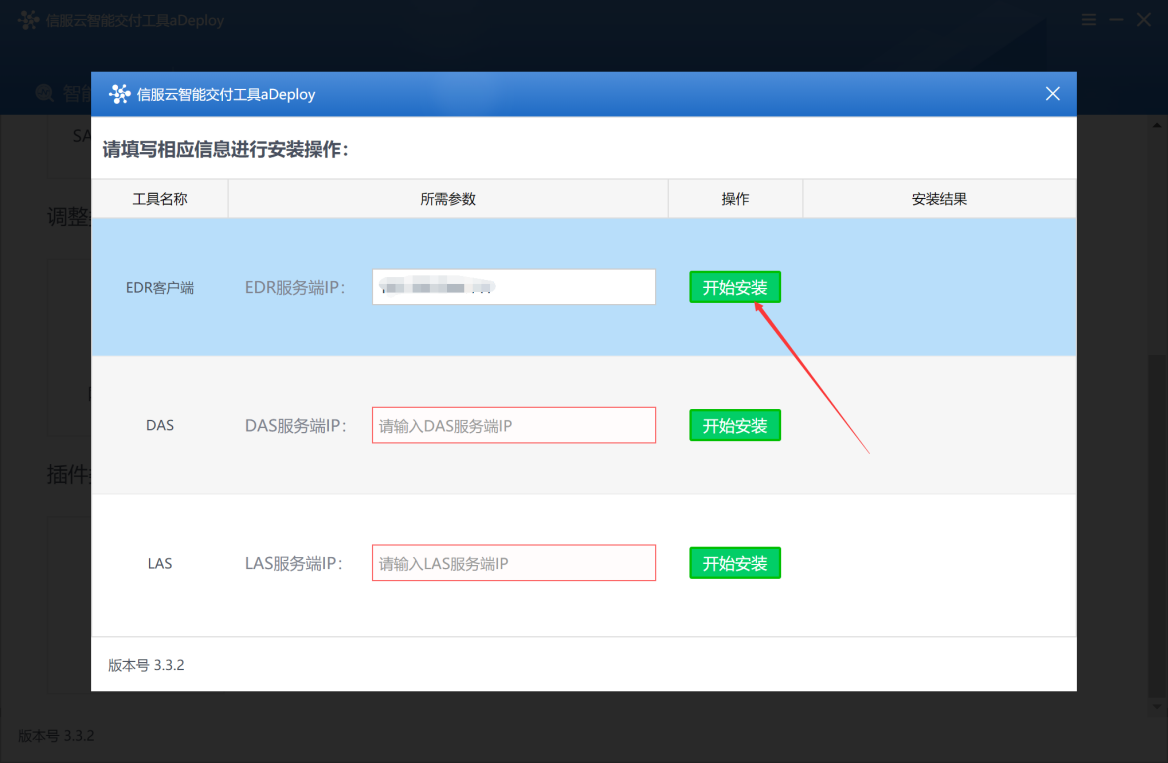Close the main aDeploy window

click(1144, 20)
